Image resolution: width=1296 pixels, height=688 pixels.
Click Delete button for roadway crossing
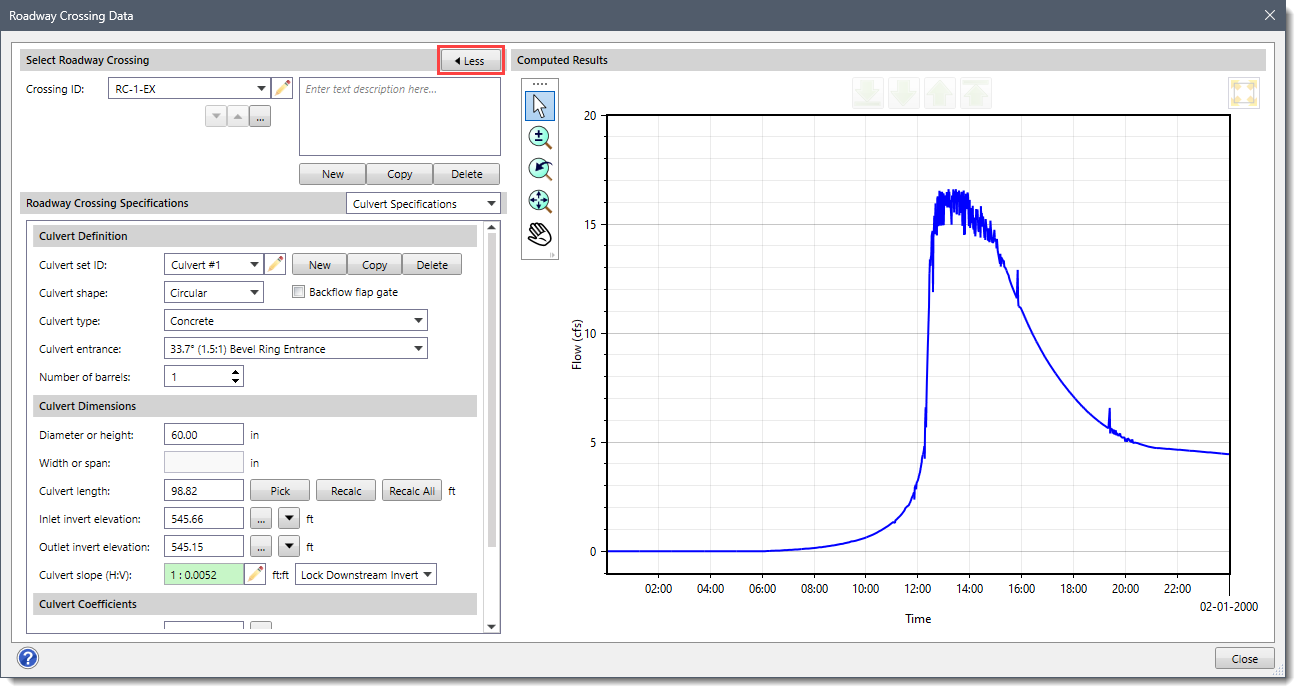467,174
